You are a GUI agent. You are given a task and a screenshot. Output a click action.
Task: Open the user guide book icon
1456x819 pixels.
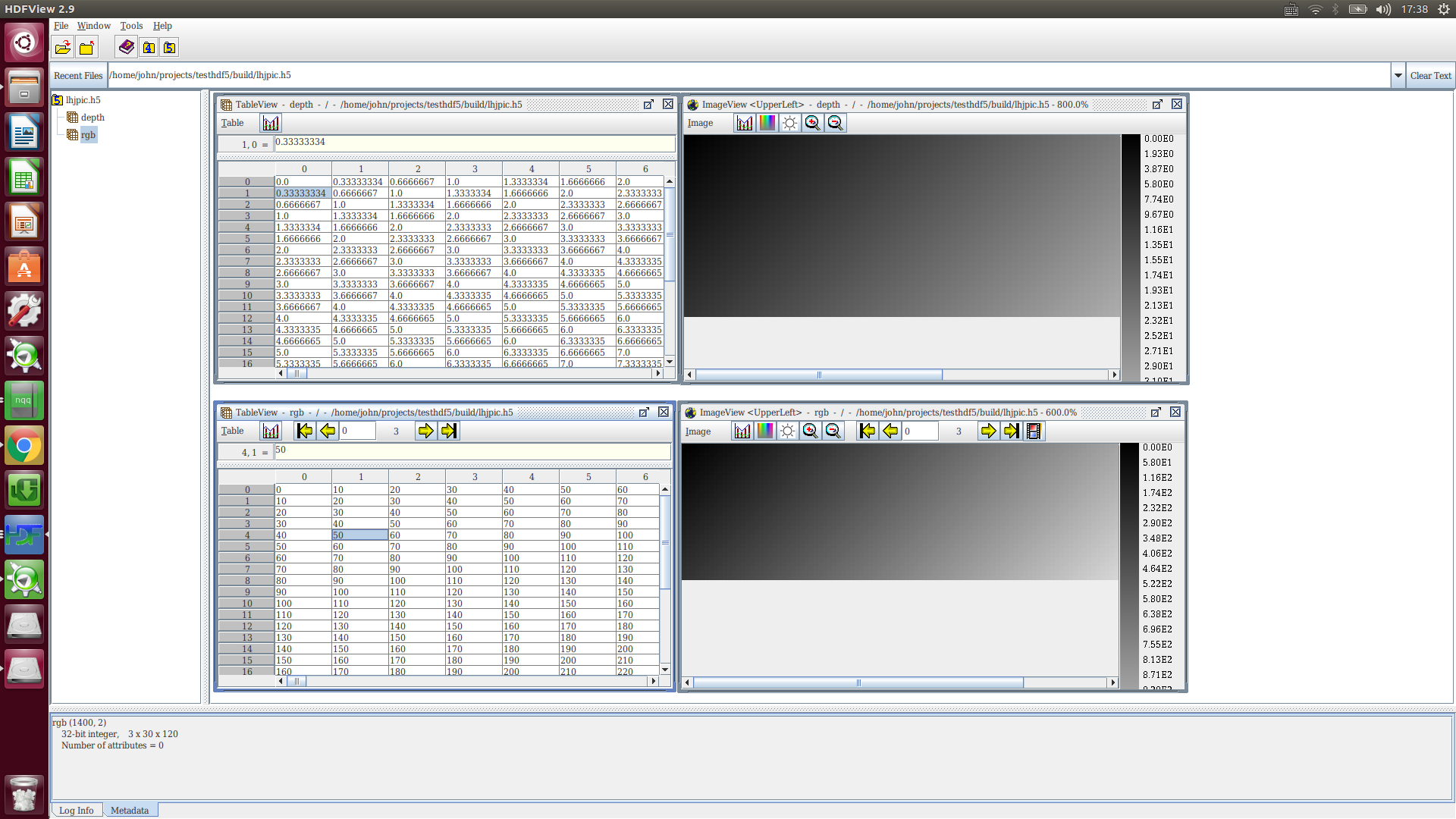click(x=126, y=48)
